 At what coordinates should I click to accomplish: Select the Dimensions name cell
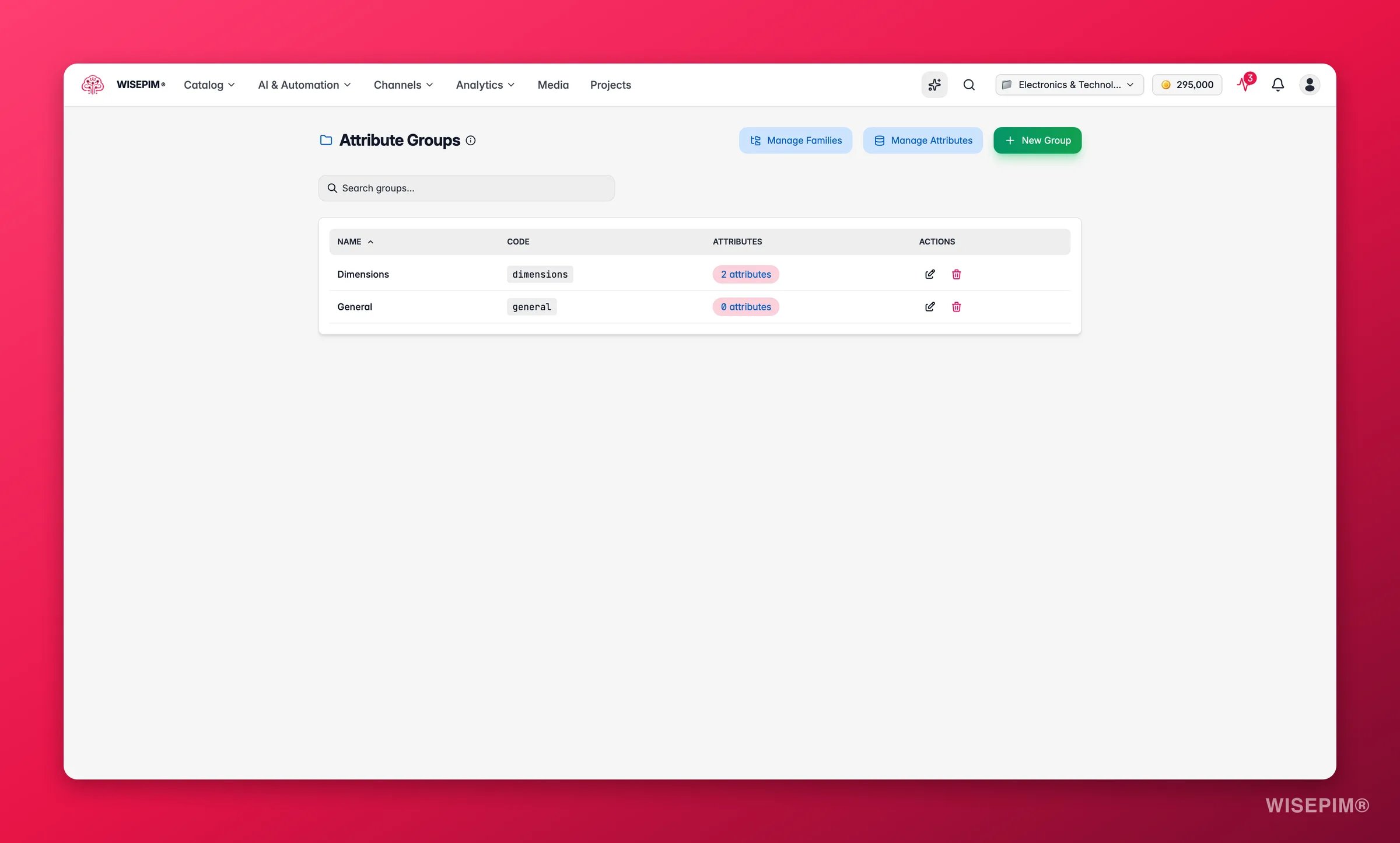coord(363,274)
